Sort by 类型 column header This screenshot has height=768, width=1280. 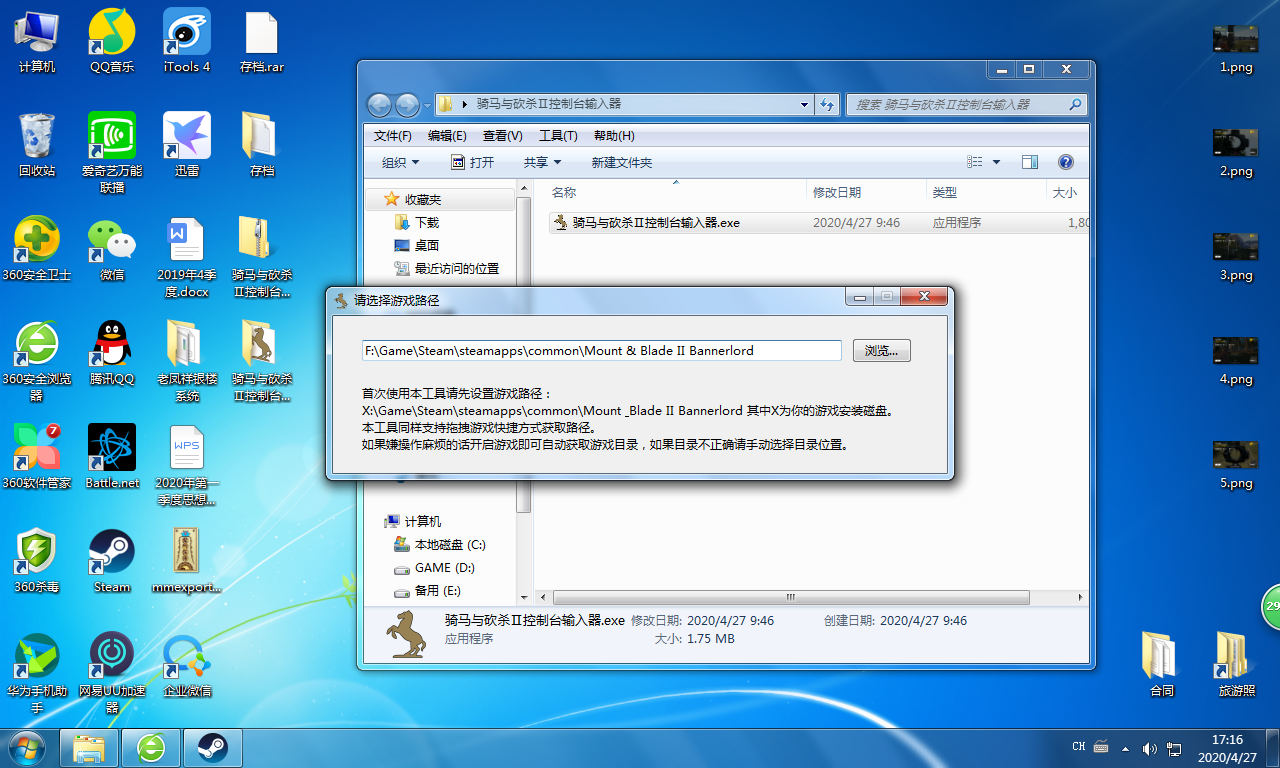click(x=945, y=192)
